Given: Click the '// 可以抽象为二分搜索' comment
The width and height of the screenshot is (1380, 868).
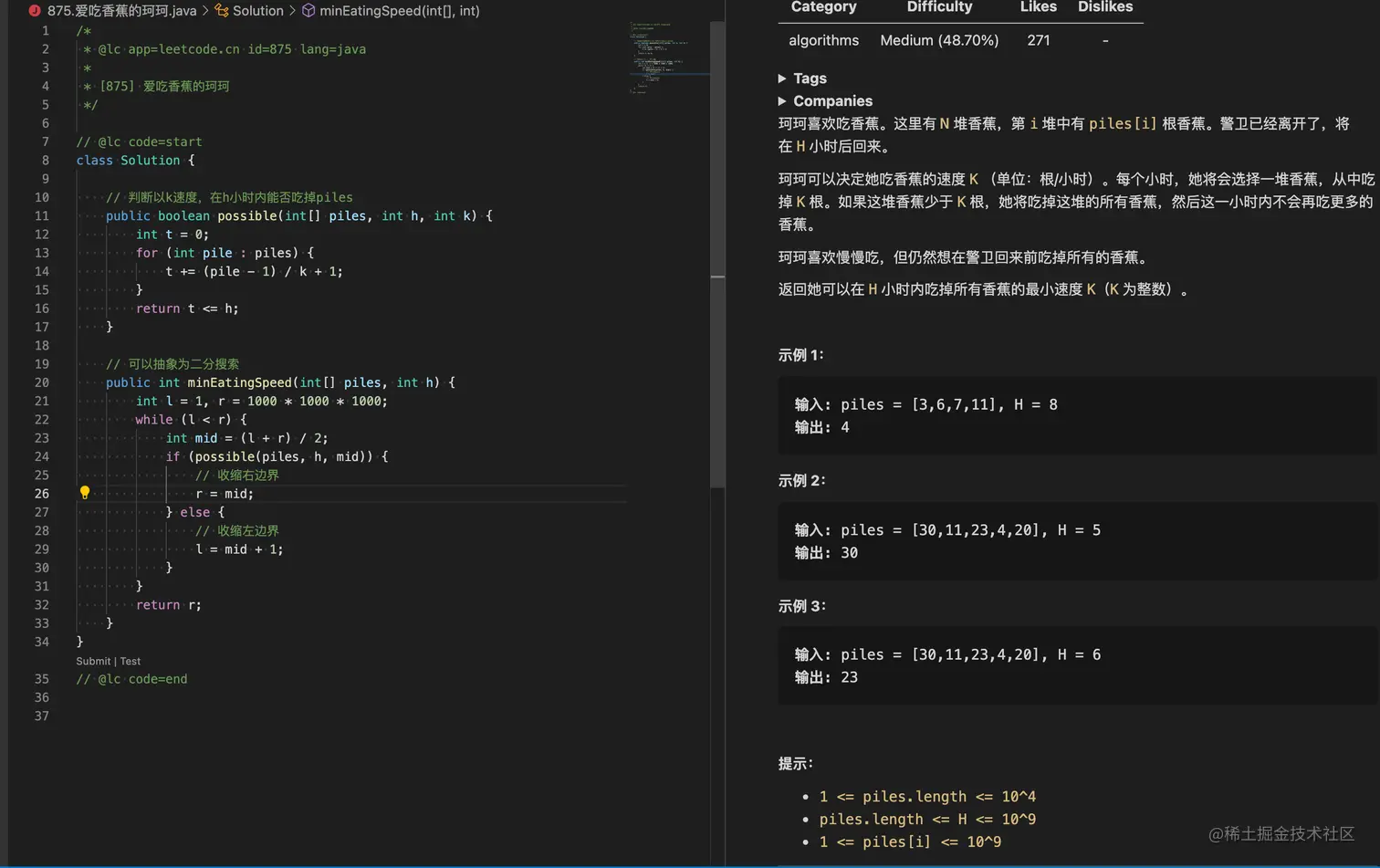Looking at the screenshot, I should (172, 364).
